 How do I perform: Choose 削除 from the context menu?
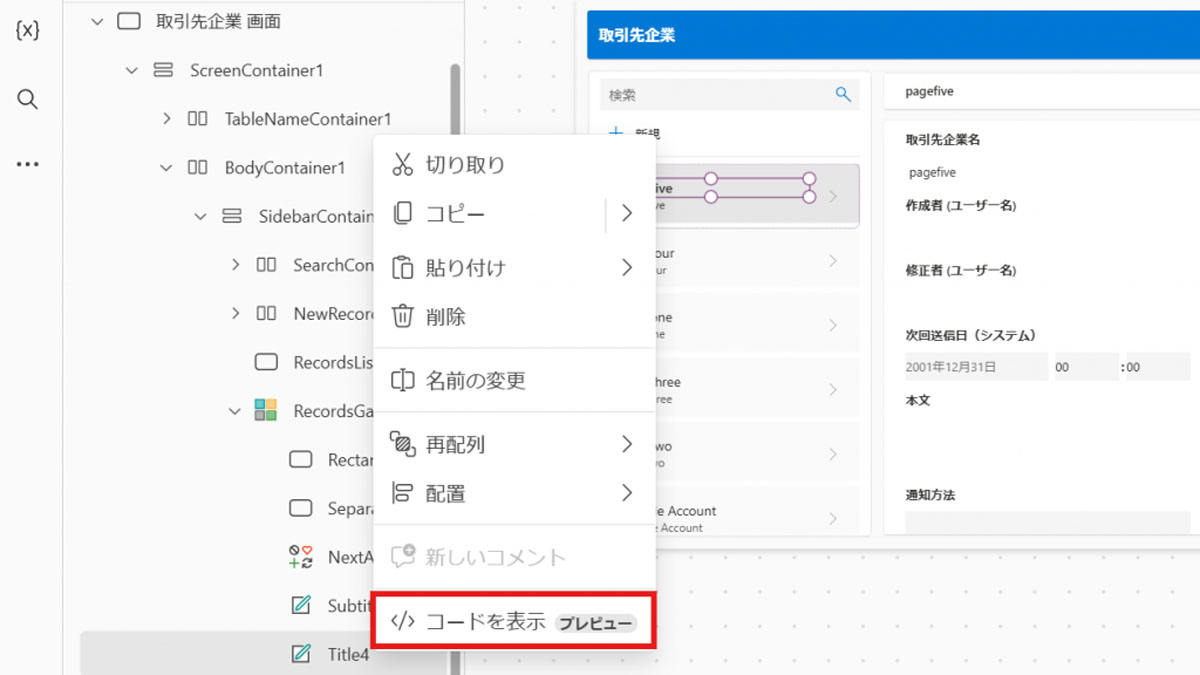point(443,317)
